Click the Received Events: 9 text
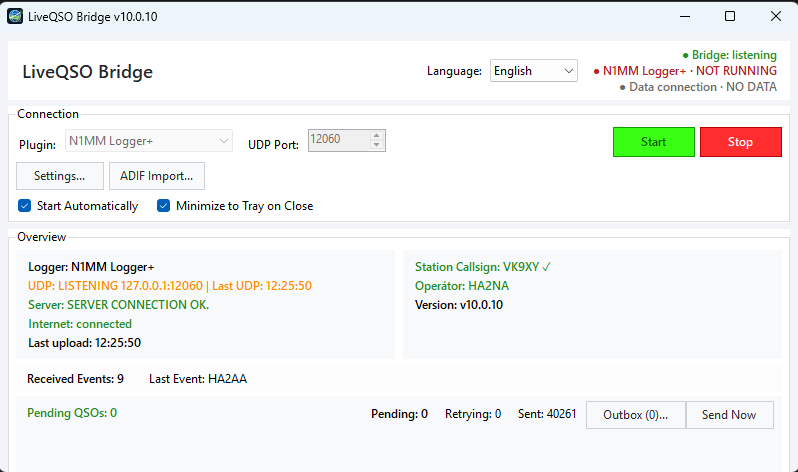Screen dimensions: 798x472 click(x=75, y=379)
